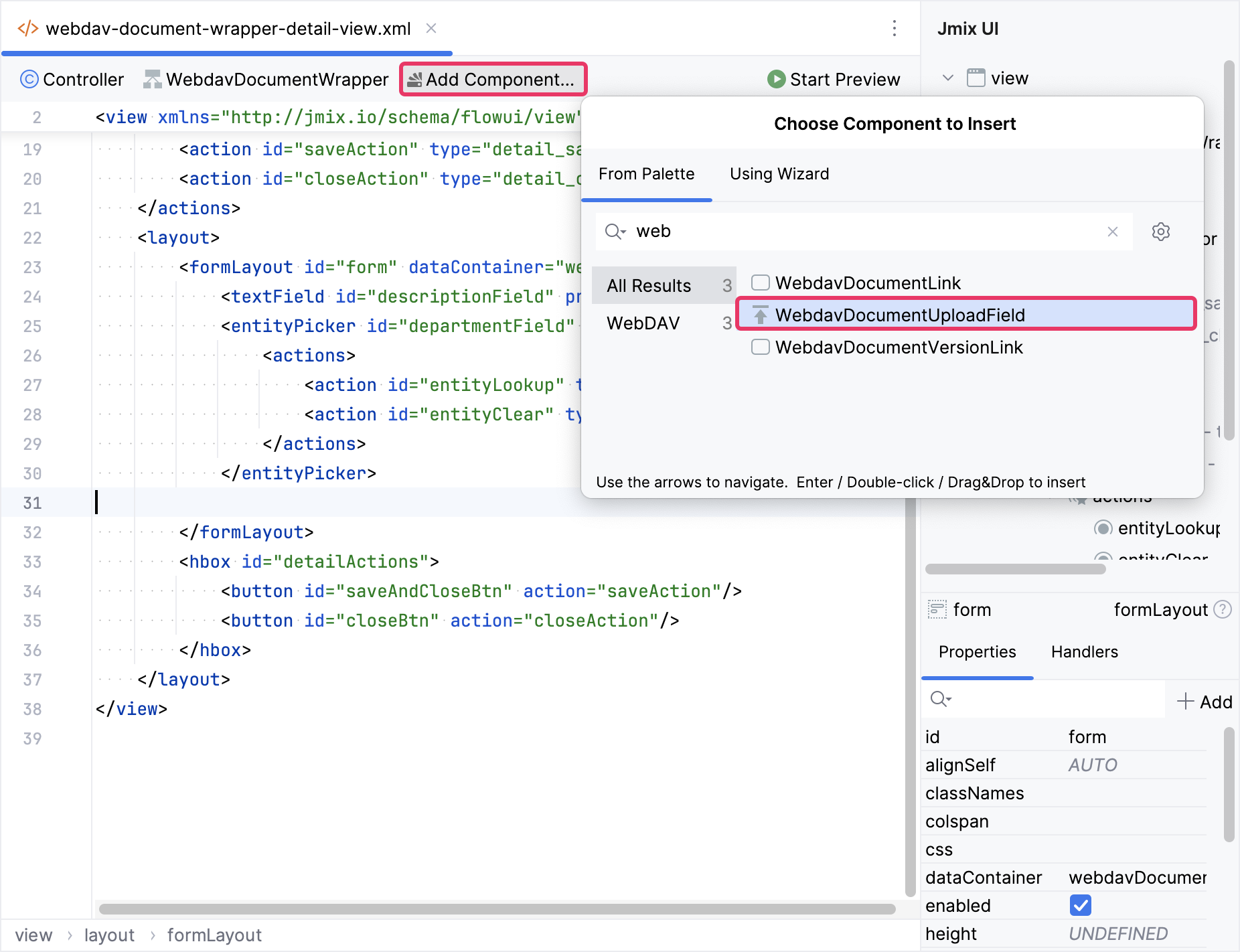This screenshot has height=952, width=1240.
Task: Click the green Start Preview icon
Action: point(776,80)
